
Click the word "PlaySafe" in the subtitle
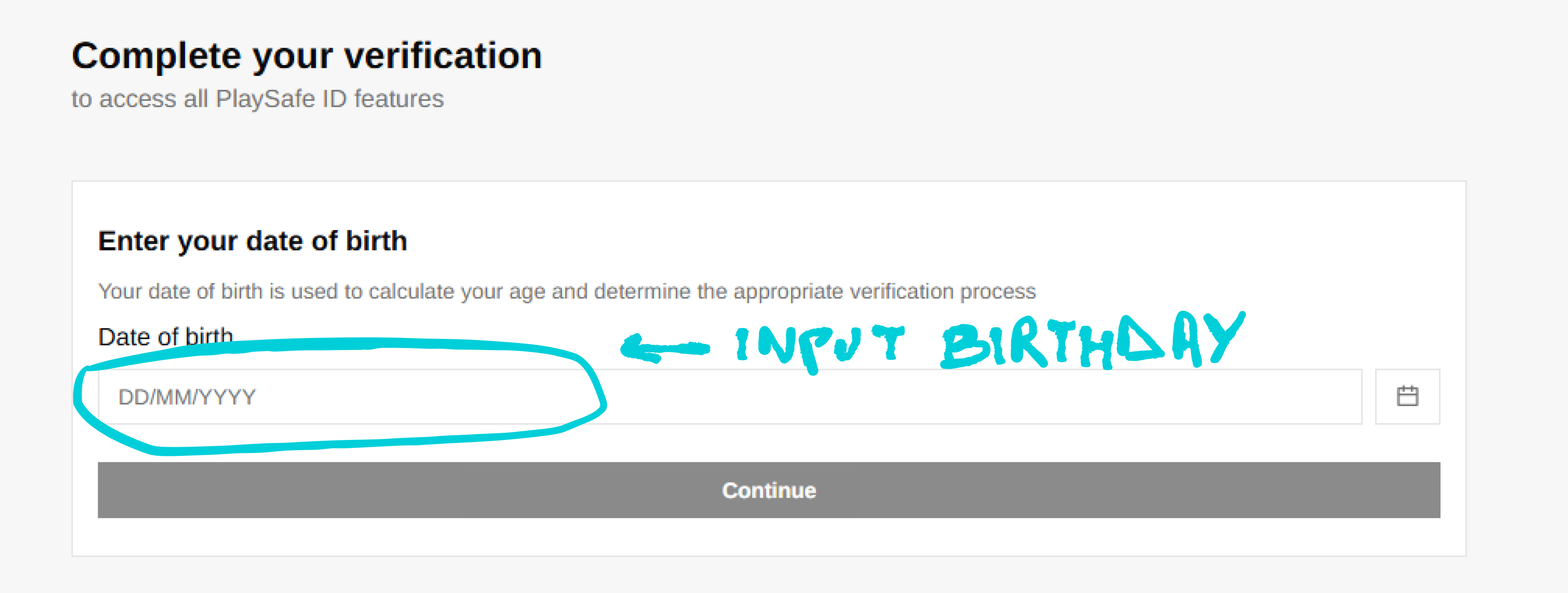(265, 99)
